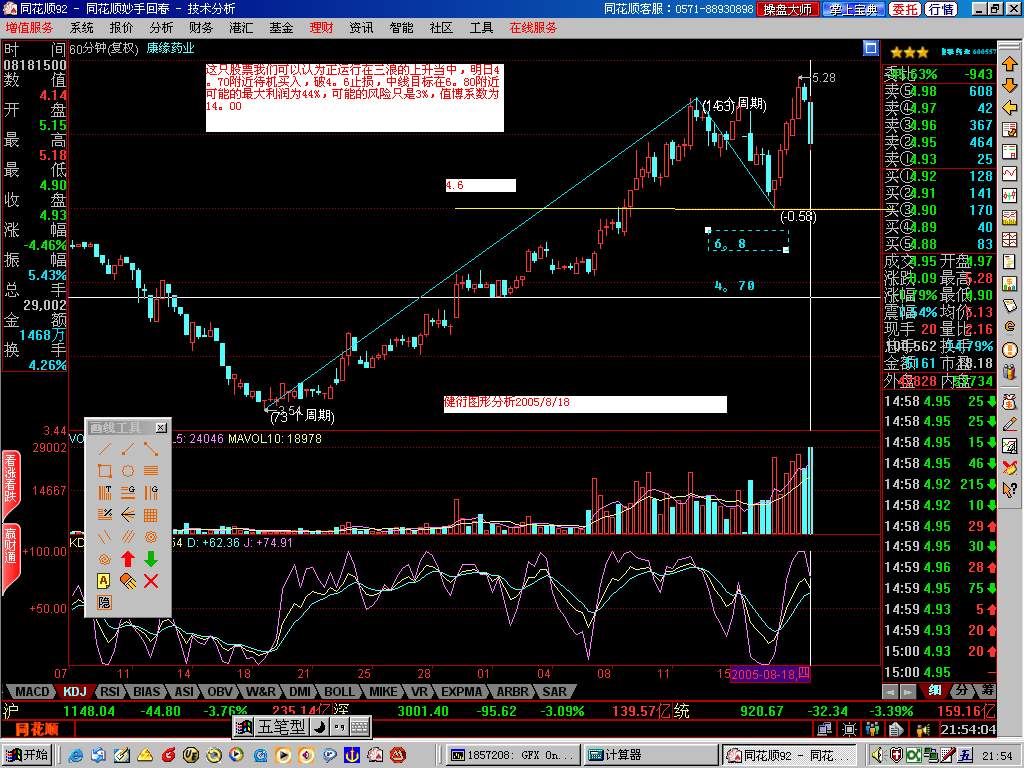Image resolution: width=1024 pixels, height=768 pixels.
Task: Choose the rectangle drawing tool
Action: [x=104, y=471]
